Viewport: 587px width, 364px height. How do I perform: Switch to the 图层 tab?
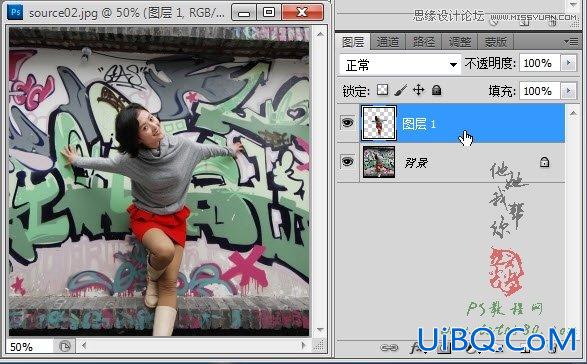click(x=353, y=42)
